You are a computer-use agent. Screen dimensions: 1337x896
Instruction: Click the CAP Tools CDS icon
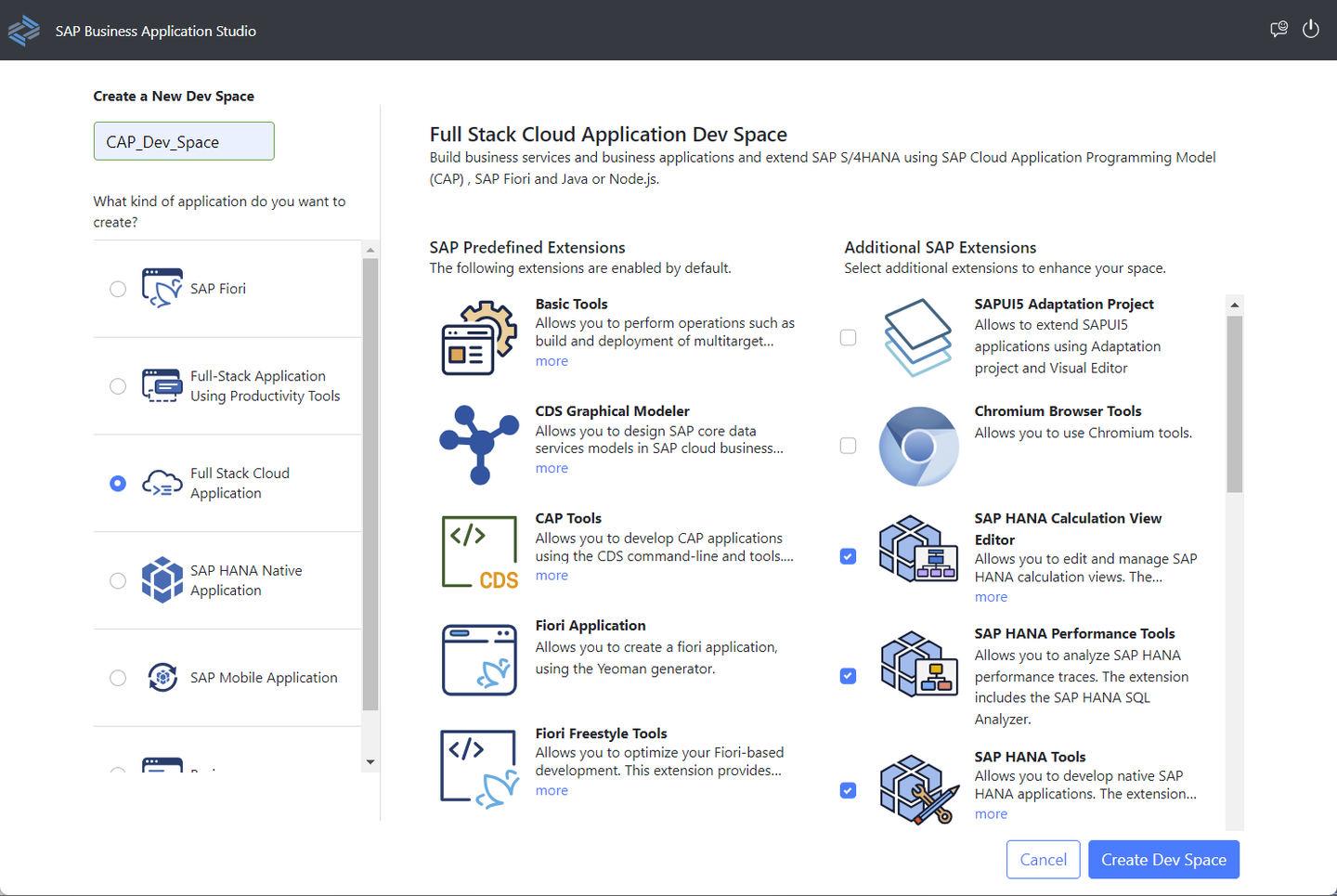(x=479, y=552)
